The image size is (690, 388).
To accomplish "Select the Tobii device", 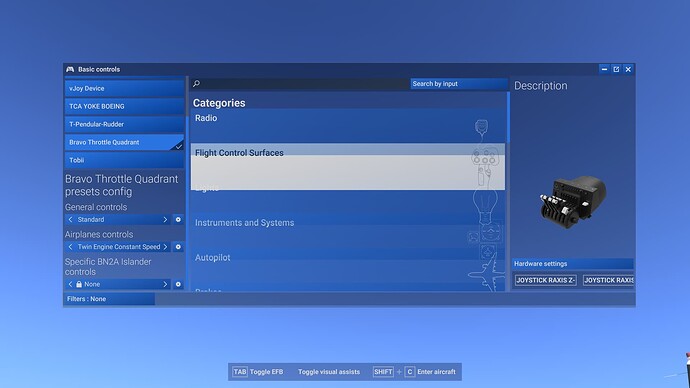I will [x=125, y=160].
